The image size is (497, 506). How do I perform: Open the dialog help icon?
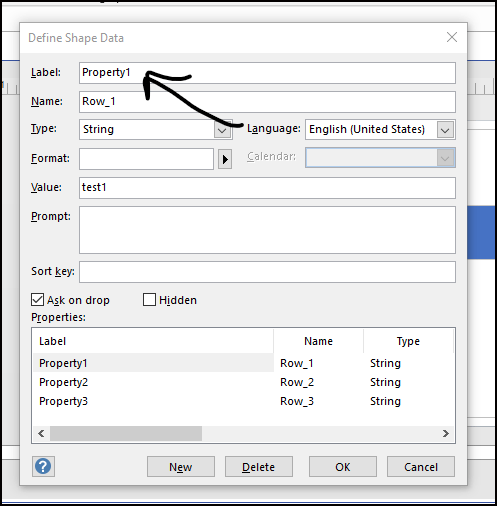43,466
